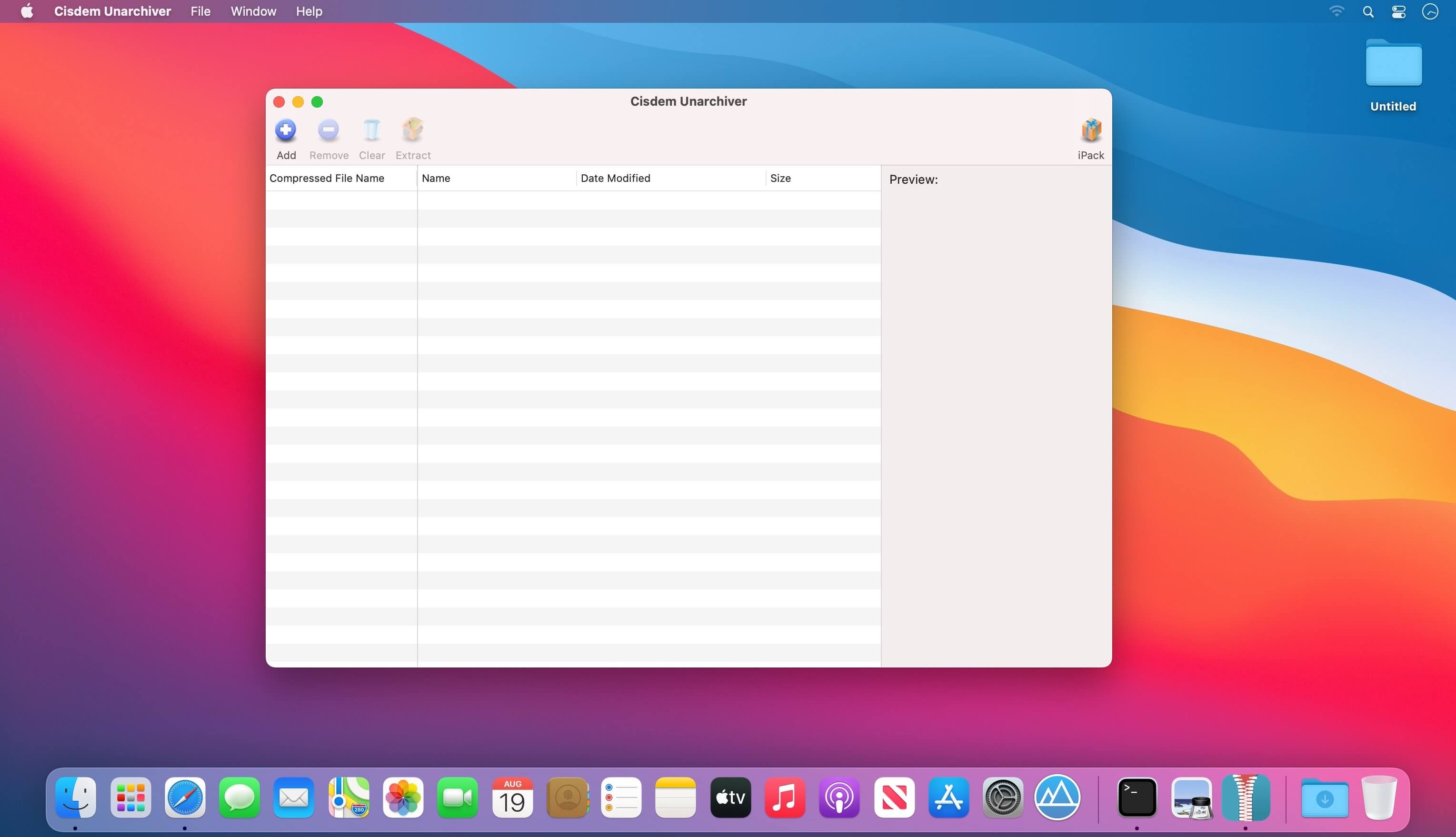This screenshot has width=1456, height=837.
Task: Open Control Center in menu bar
Action: click(x=1398, y=11)
